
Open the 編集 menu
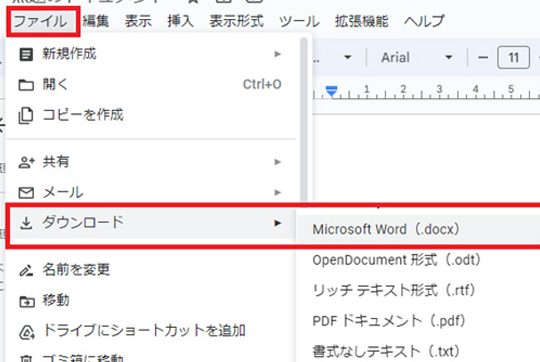(96, 21)
